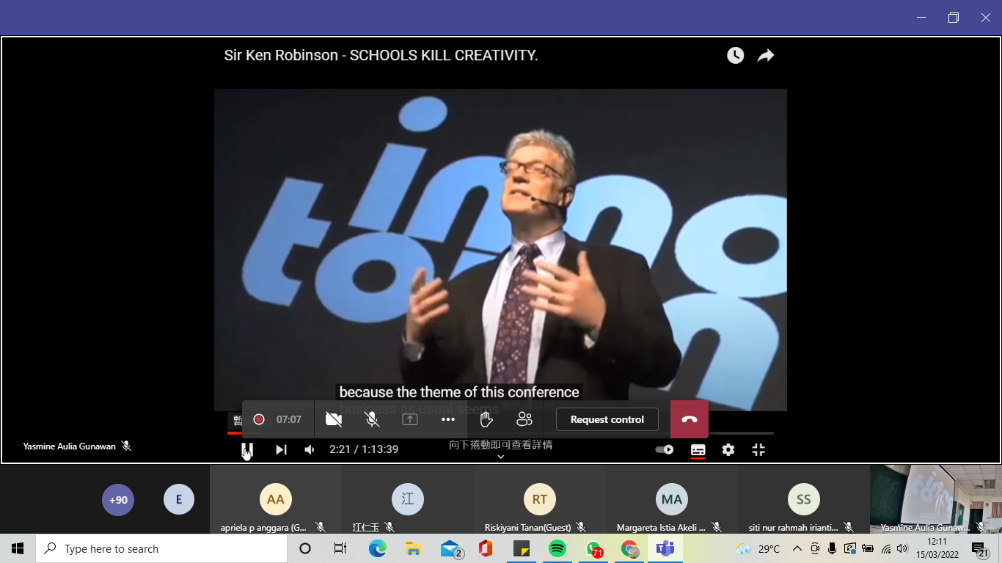
Task: Click video time 2:21 / 1:13:39
Action: 364,449
